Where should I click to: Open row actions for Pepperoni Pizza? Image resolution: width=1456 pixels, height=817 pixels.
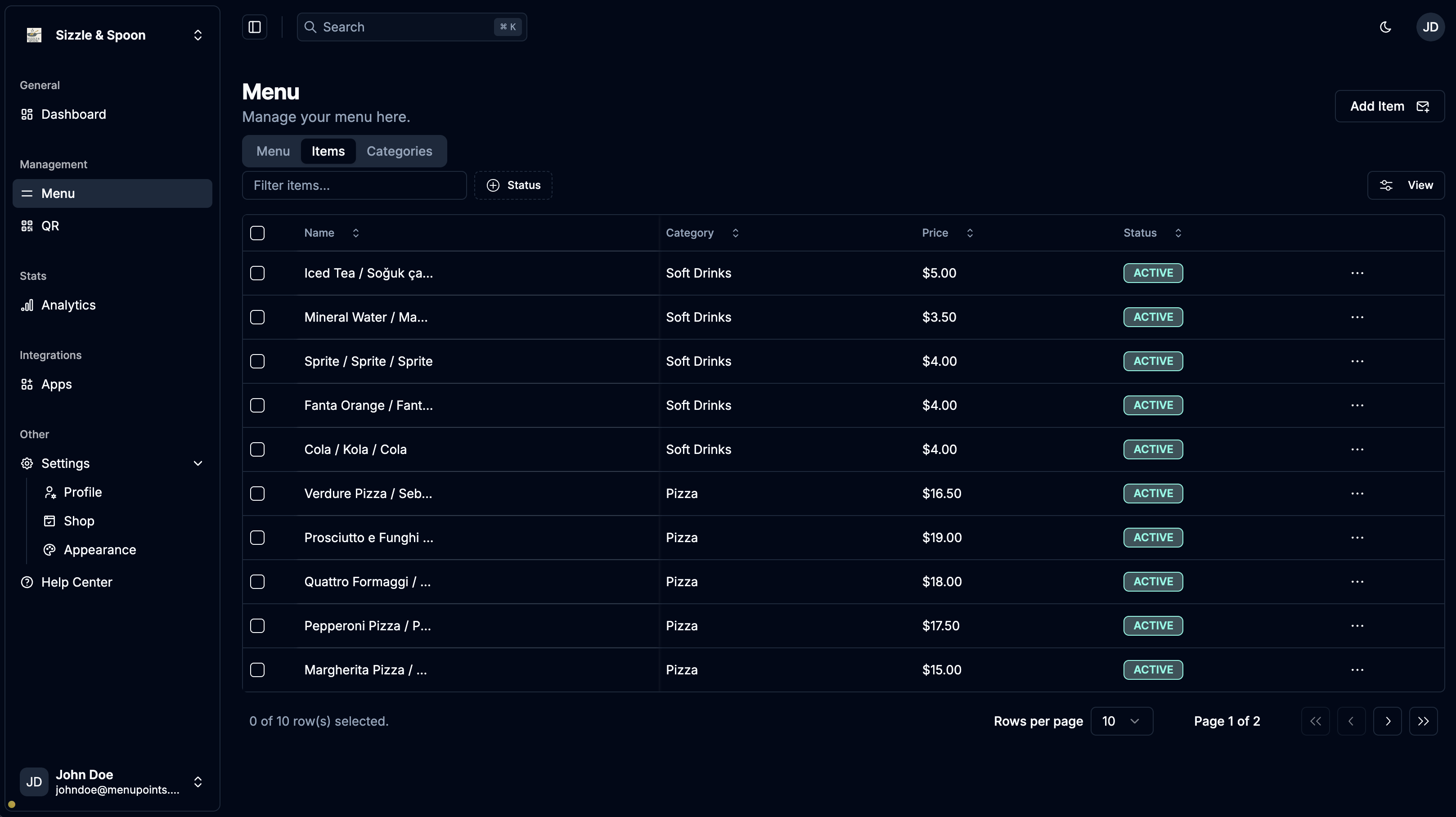click(1357, 625)
